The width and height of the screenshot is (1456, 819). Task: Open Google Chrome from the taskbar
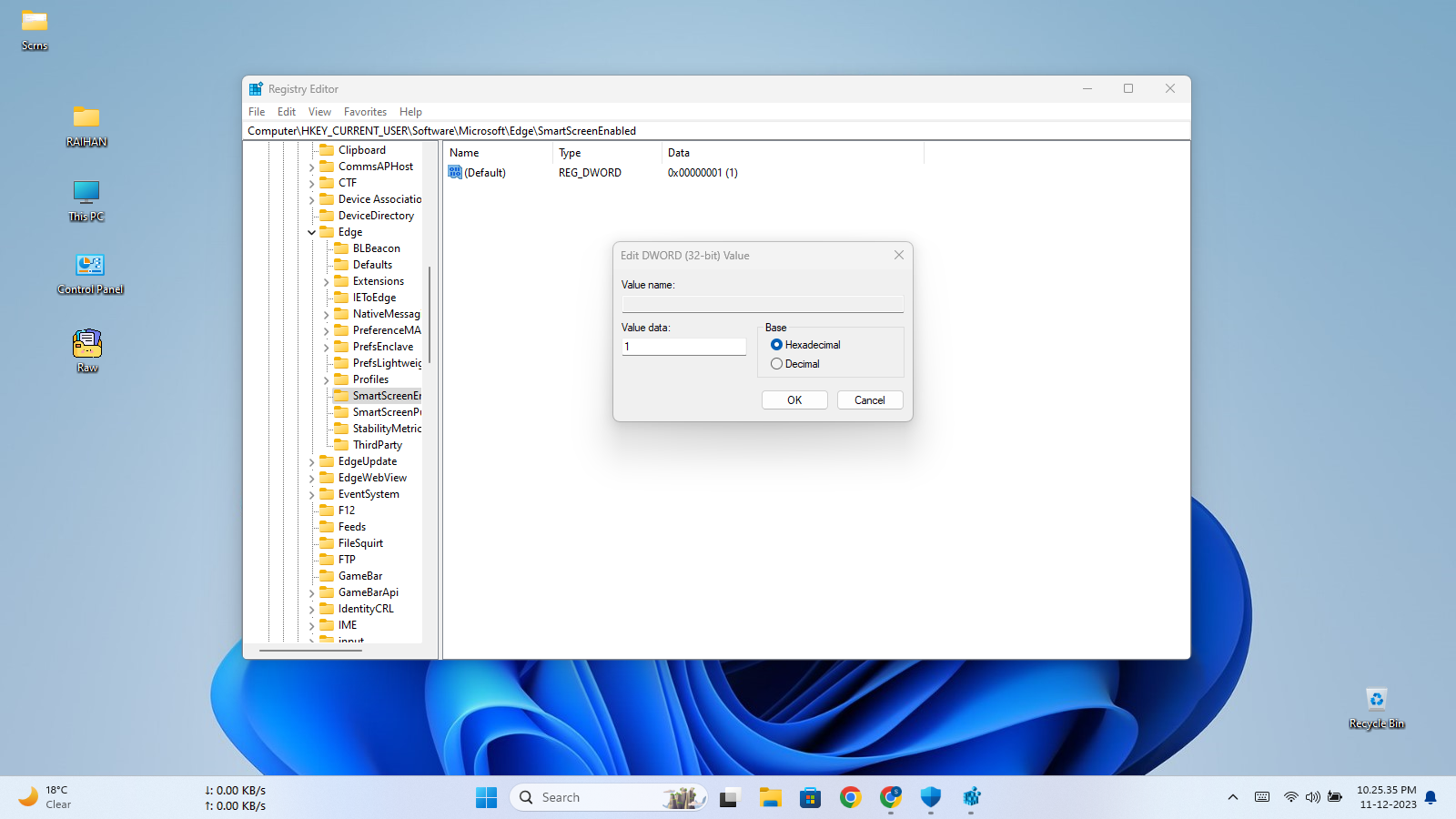(850, 798)
